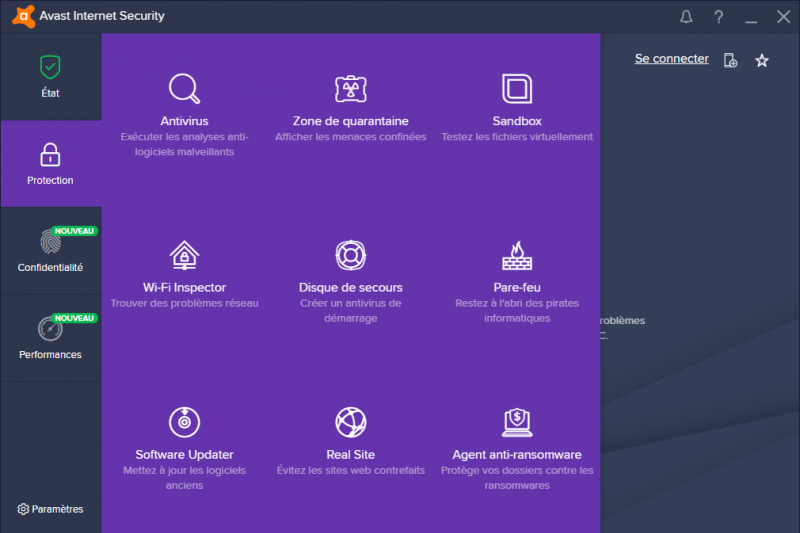Click 'Protège vos dossiers contre les ransomwares' text

(x=517, y=477)
